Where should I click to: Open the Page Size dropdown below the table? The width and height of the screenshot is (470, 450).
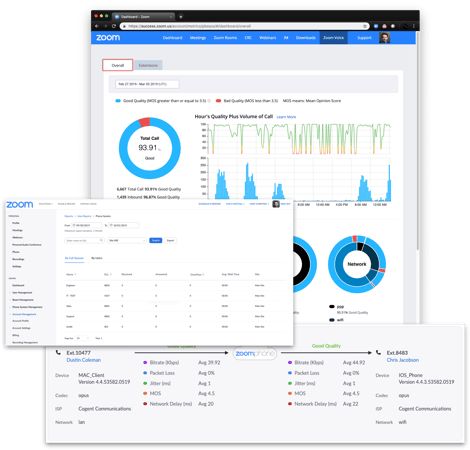82,338
